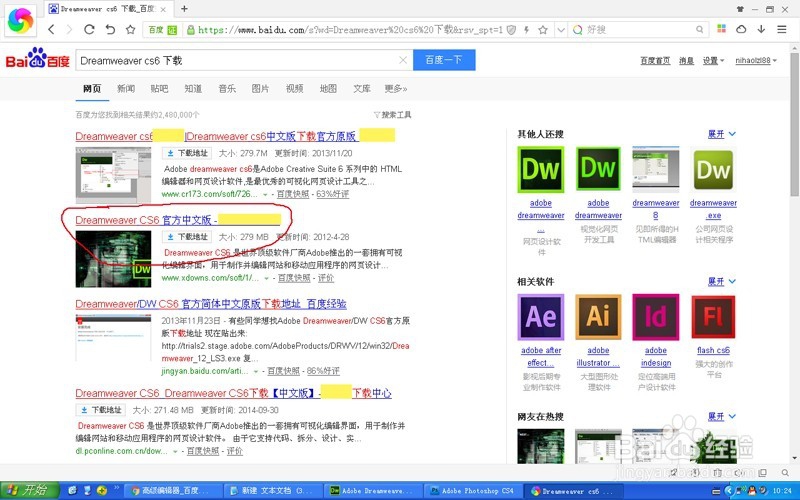This screenshot has height=500, width=800.
Task: Click the Baidu logo
Action: (x=37, y=59)
